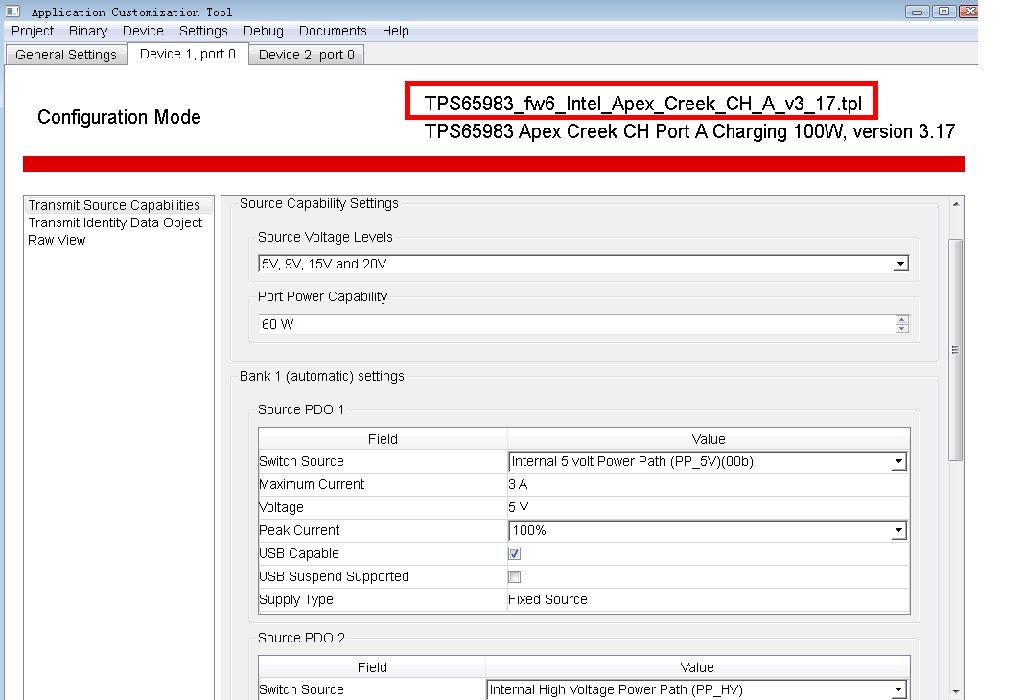The image size is (1020, 700).
Task: Click the application icon in title bar
Action: 12,11
